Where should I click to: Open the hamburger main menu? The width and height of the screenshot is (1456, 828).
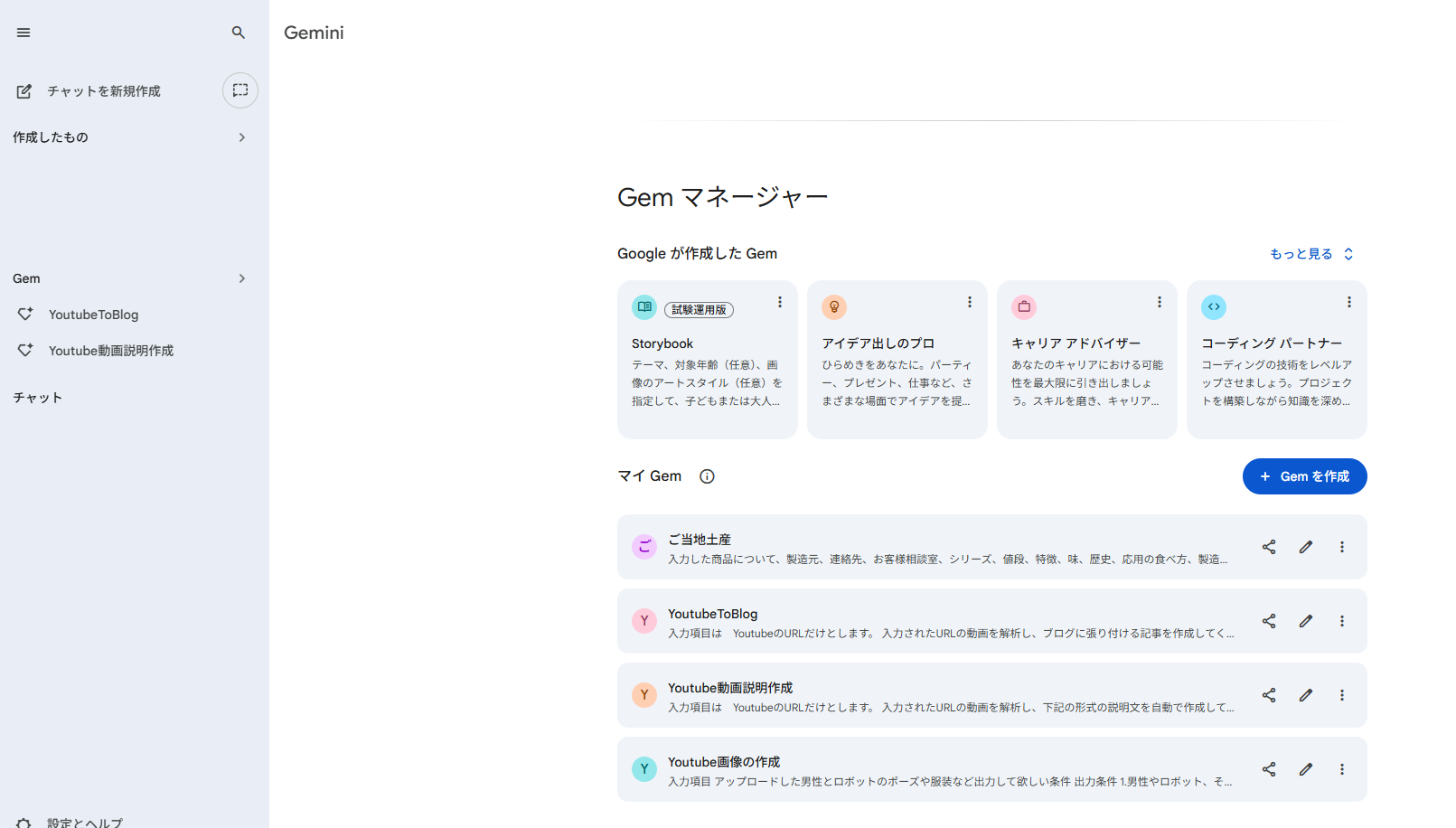pos(23,33)
